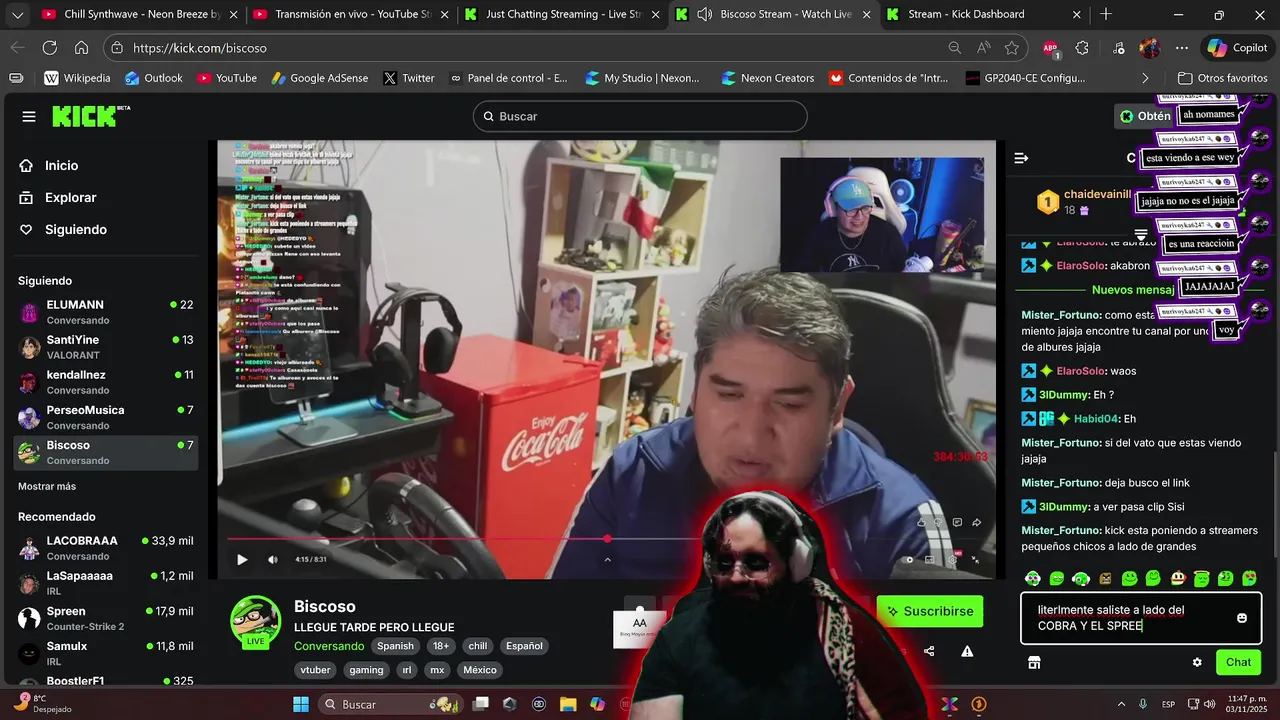This screenshot has height=720, width=1280.
Task: Report stream warning triangle icon
Action: (x=967, y=651)
